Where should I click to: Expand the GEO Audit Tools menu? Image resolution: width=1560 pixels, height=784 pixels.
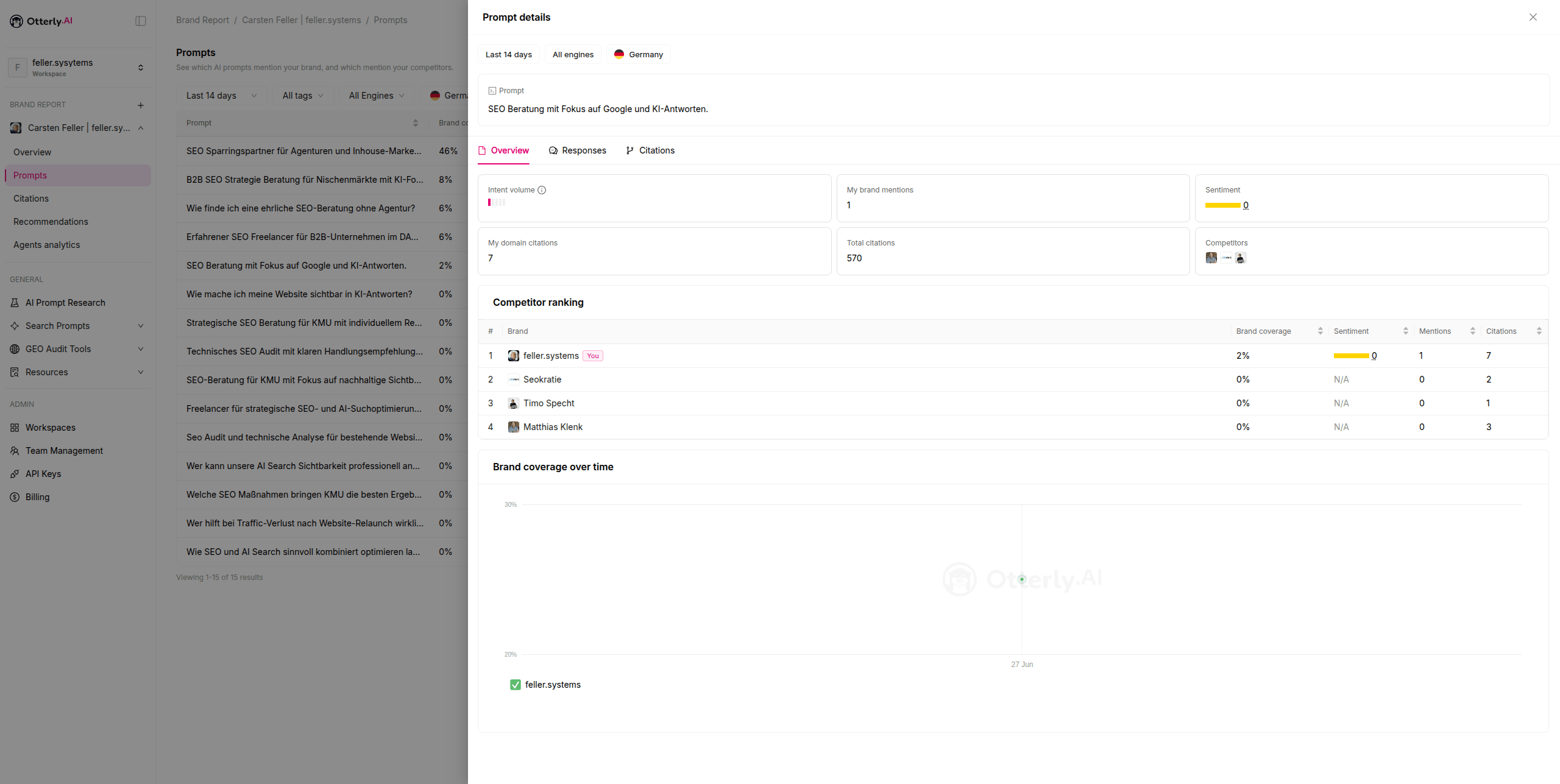pos(141,349)
